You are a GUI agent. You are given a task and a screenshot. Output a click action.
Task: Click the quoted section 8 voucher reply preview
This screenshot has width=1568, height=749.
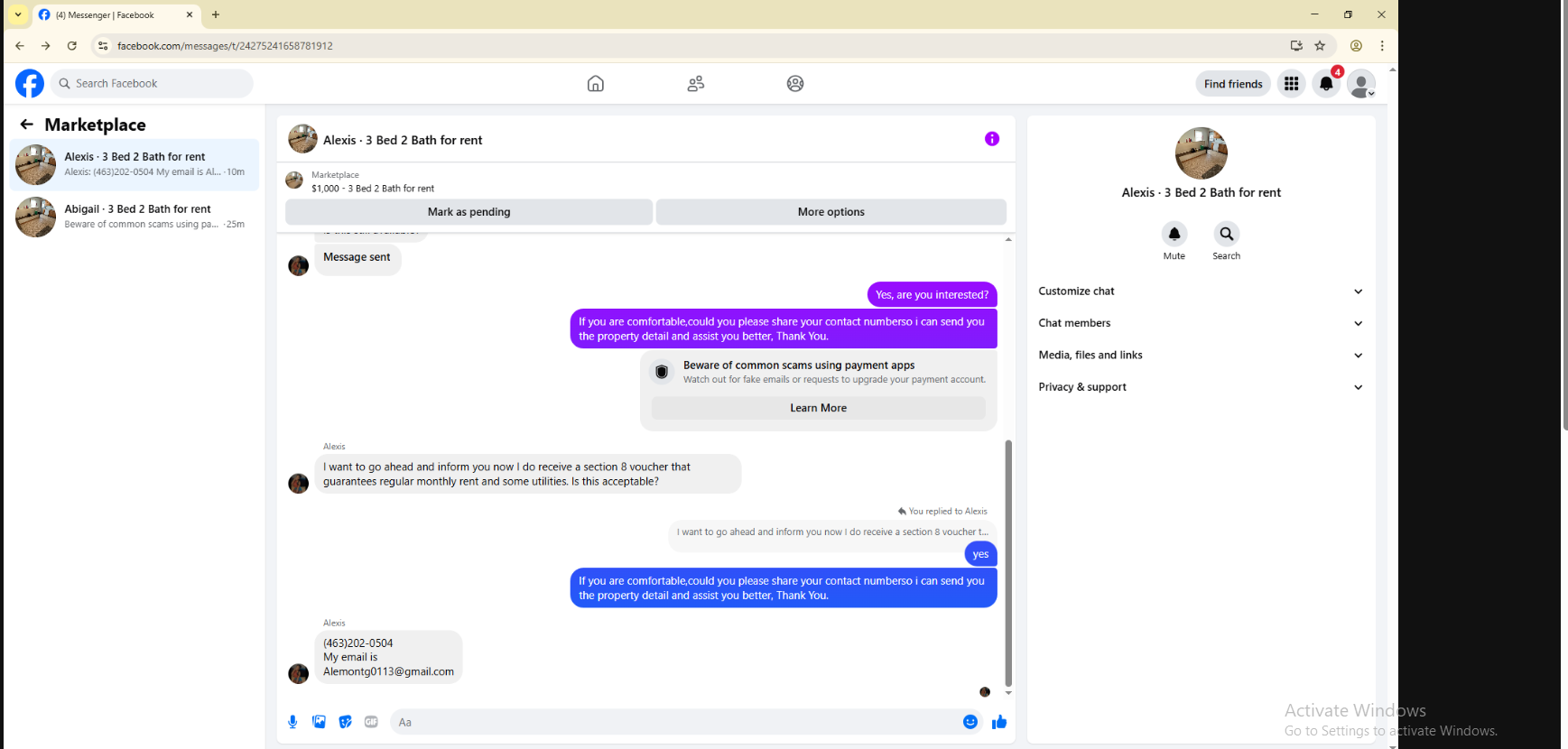click(832, 532)
